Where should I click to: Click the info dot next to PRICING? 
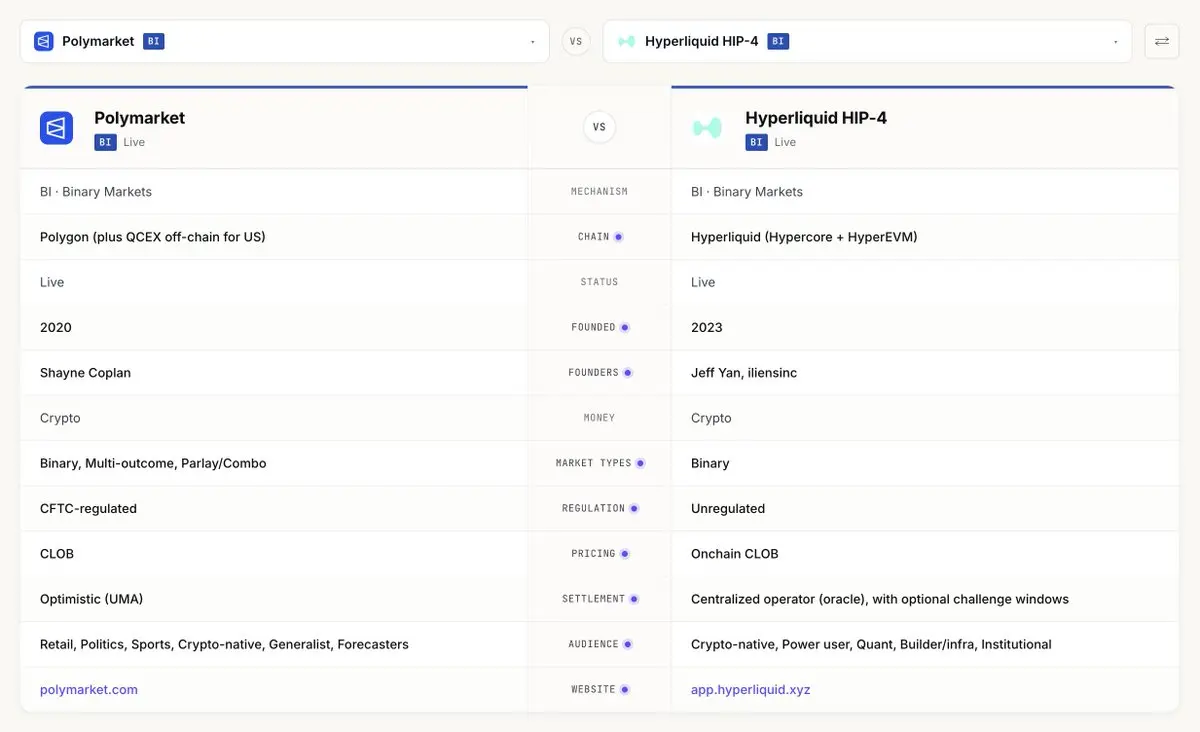coord(624,553)
